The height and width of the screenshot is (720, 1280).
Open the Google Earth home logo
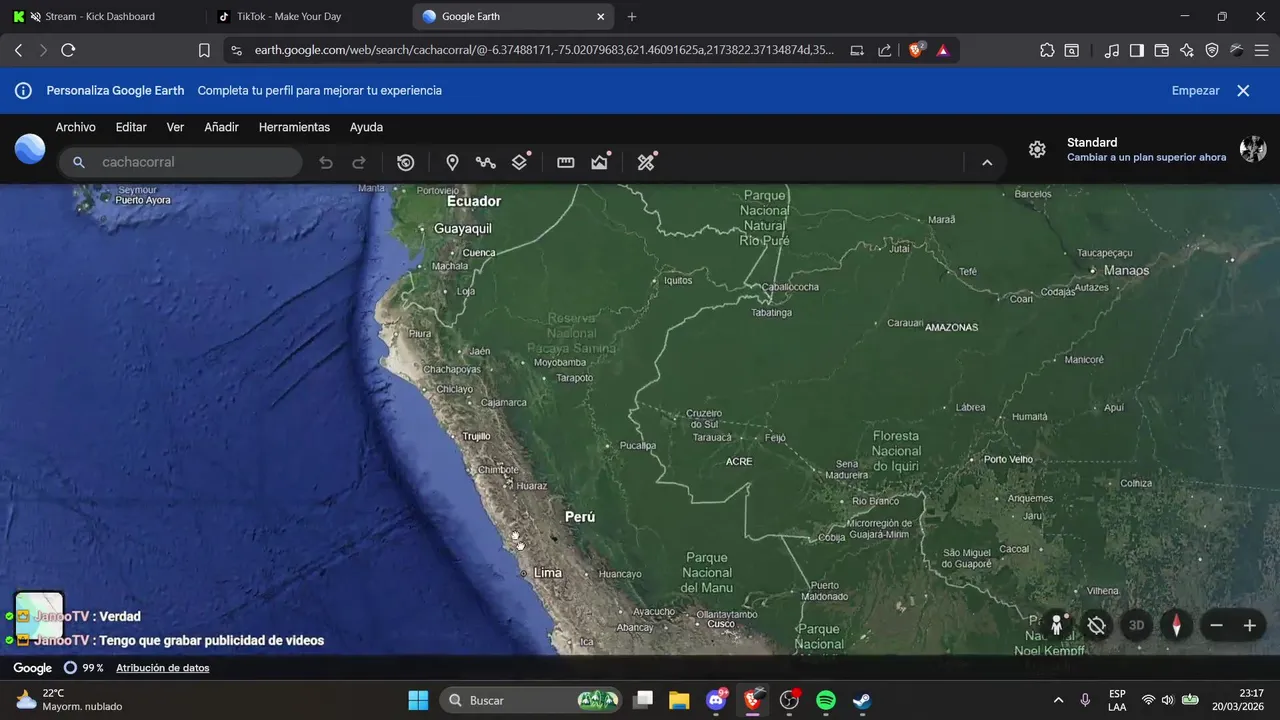[x=30, y=149]
